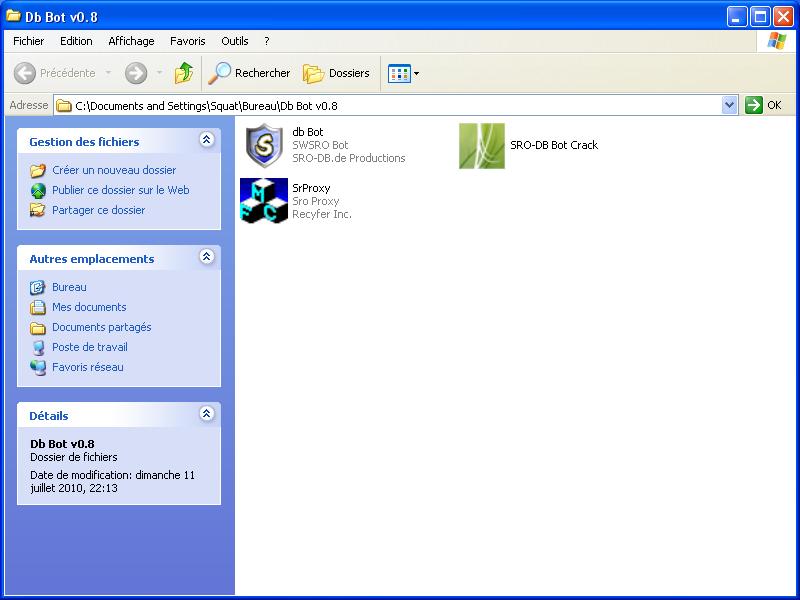
Task: Open the Affichage menu
Action: pos(131,41)
